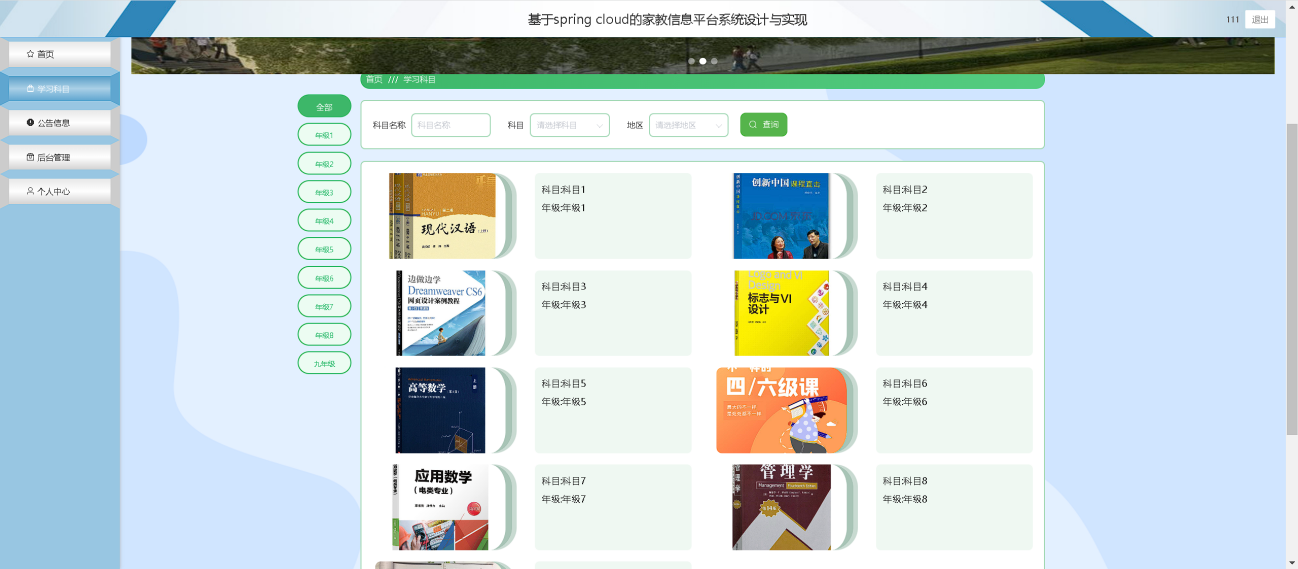
Task: Filter by 年级3
Action: (x=324, y=192)
